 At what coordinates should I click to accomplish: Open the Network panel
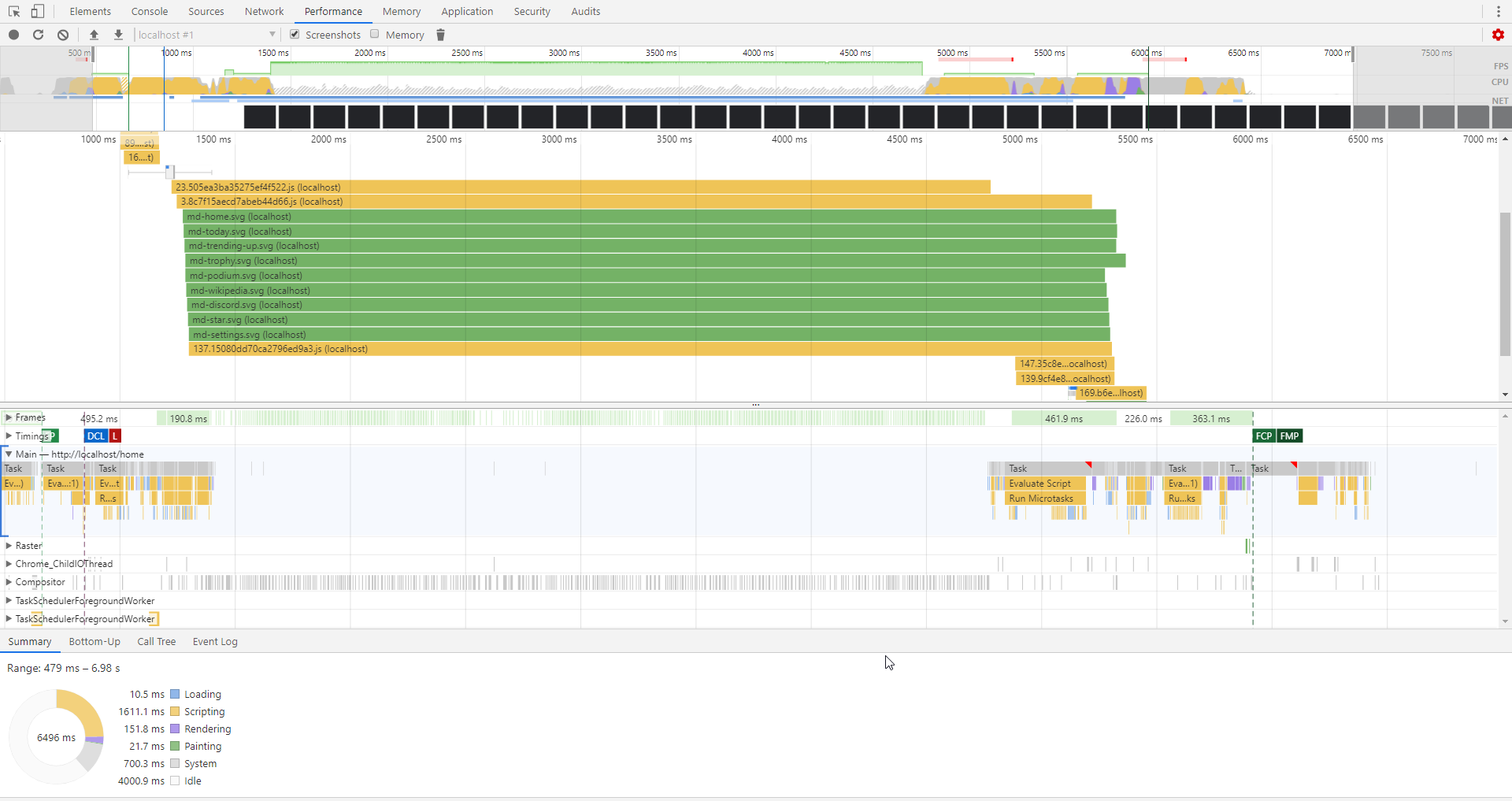(x=265, y=11)
